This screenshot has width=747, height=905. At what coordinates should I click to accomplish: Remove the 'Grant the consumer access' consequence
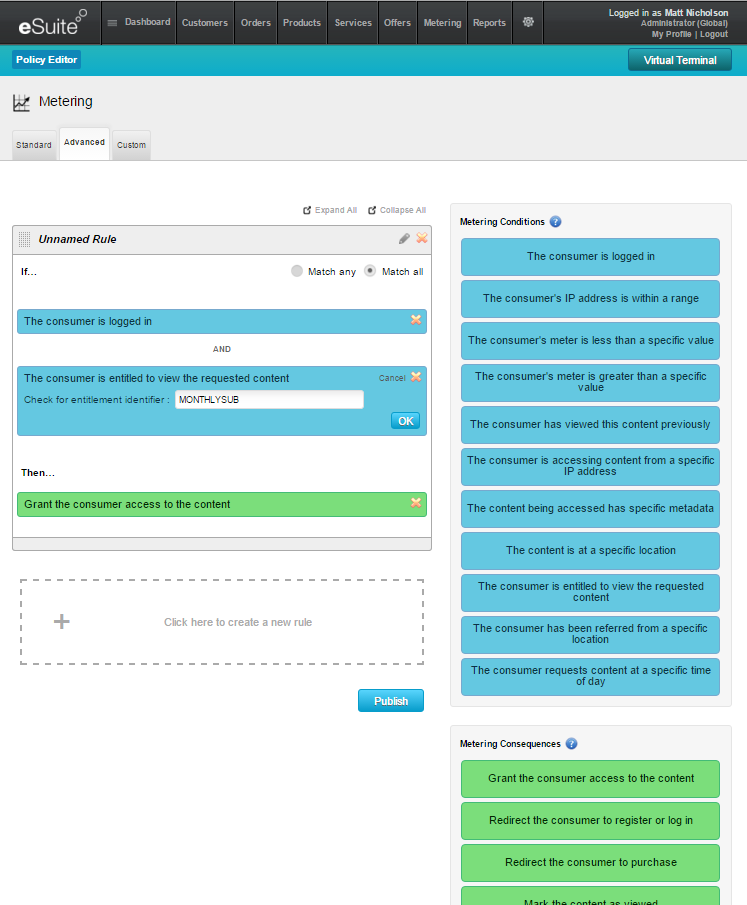pos(416,503)
